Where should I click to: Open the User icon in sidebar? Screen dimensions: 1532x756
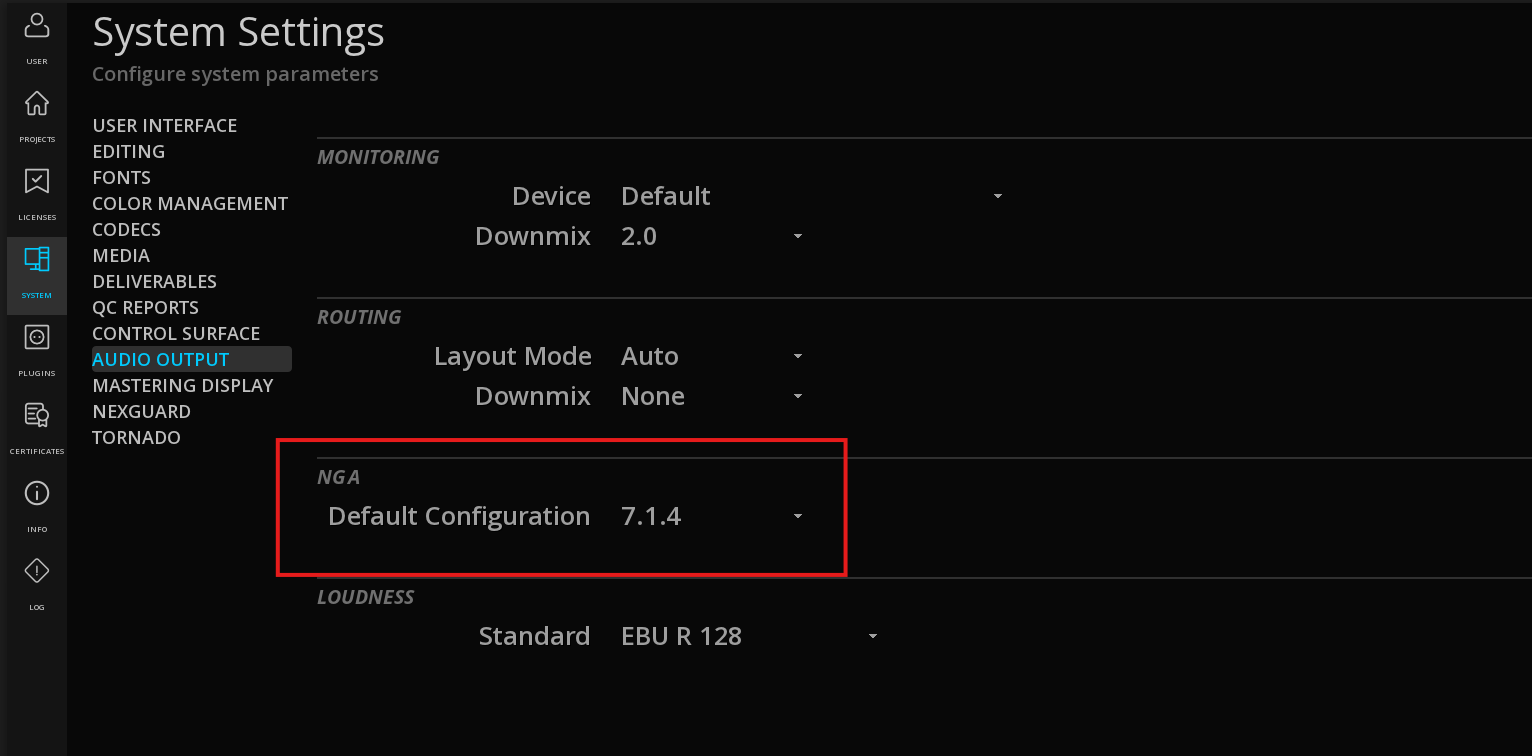coord(36,36)
